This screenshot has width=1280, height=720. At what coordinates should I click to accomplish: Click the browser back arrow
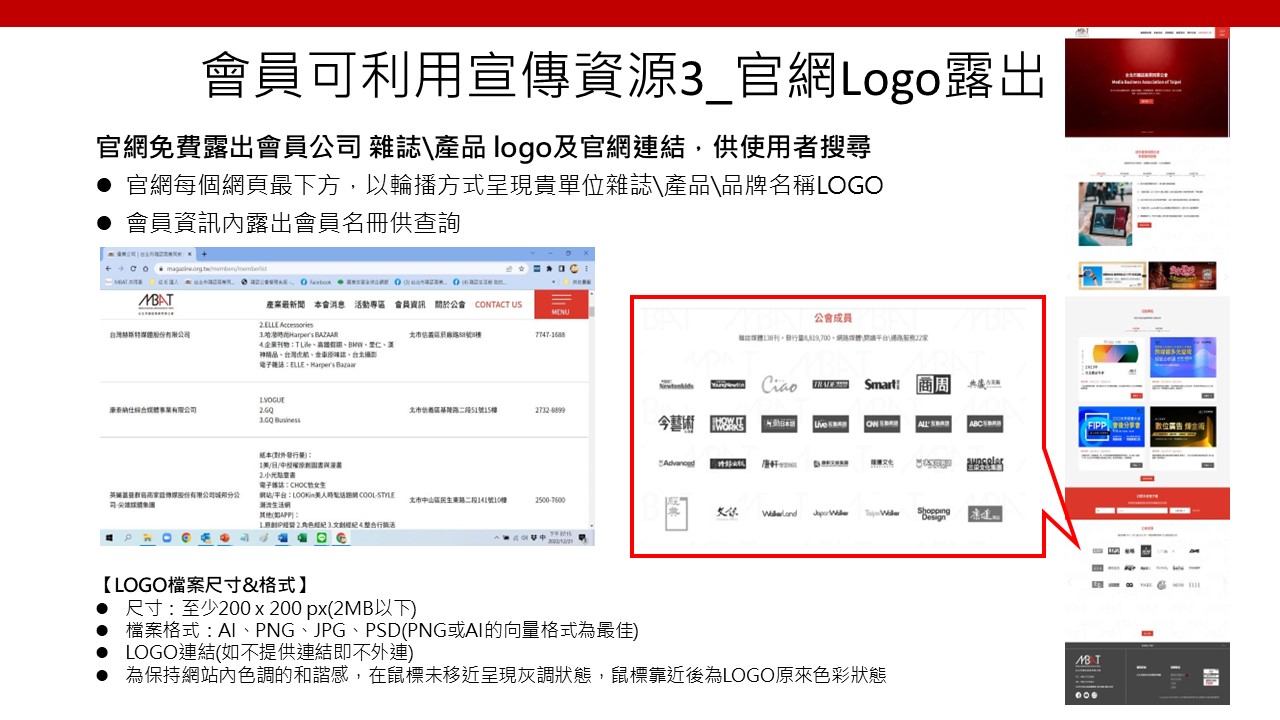(109, 268)
